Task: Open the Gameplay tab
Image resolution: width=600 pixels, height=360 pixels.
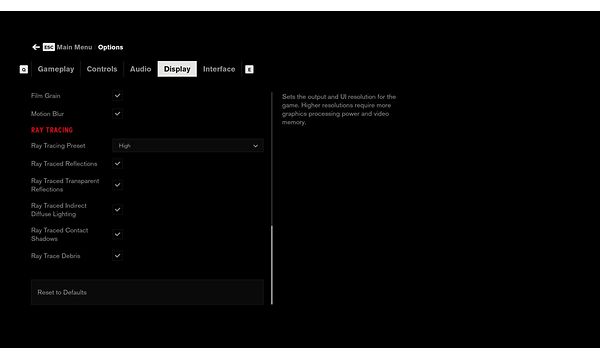Action: click(x=56, y=69)
